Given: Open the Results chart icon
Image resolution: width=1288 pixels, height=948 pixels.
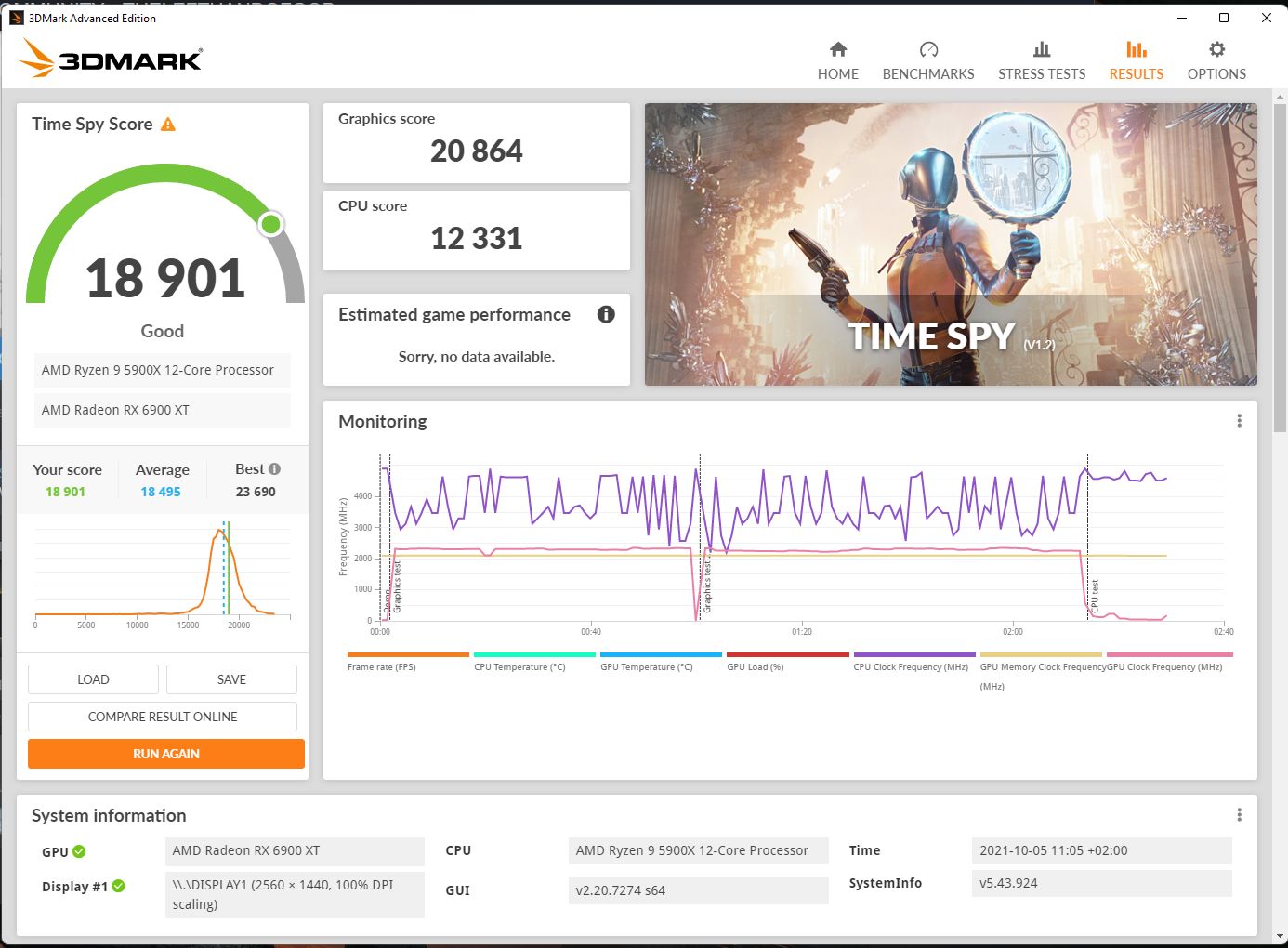Looking at the screenshot, I should point(1136,49).
